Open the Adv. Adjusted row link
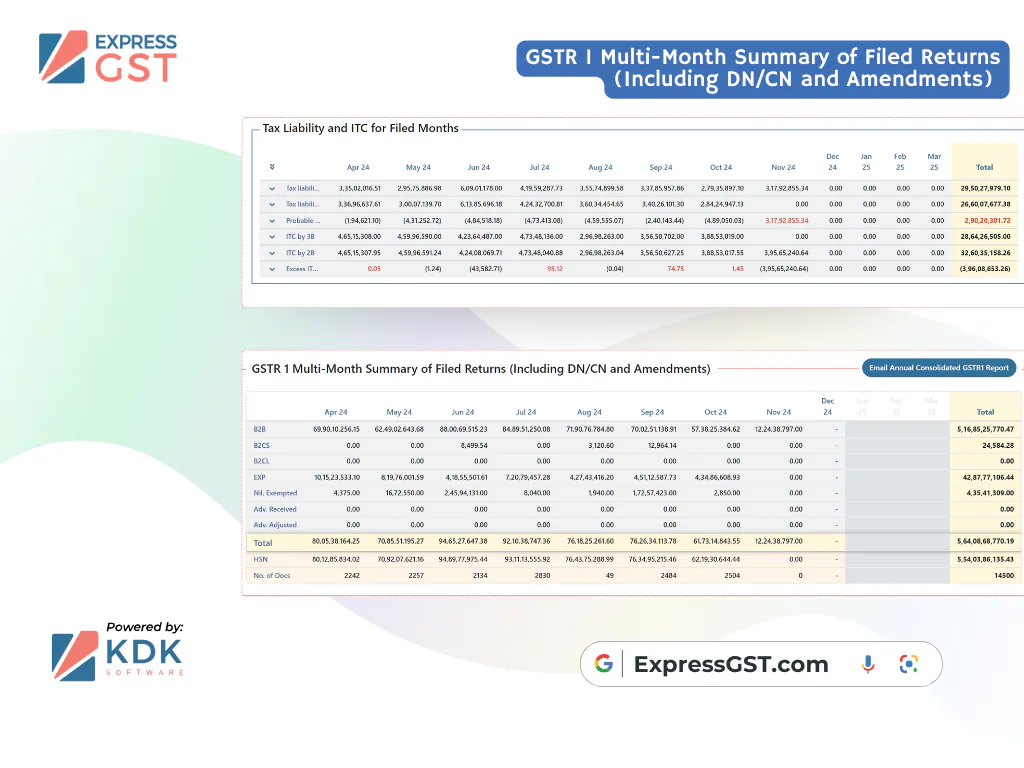 coord(275,525)
